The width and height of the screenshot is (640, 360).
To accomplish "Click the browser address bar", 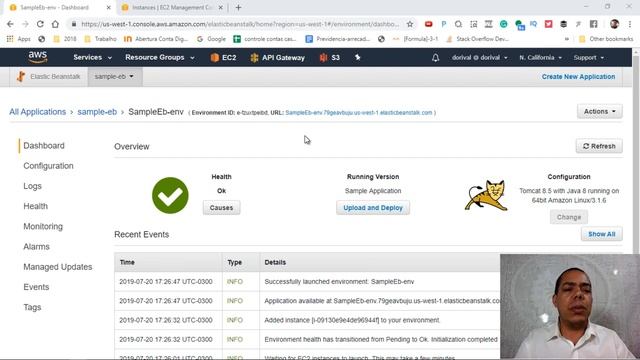I will 240,24.
